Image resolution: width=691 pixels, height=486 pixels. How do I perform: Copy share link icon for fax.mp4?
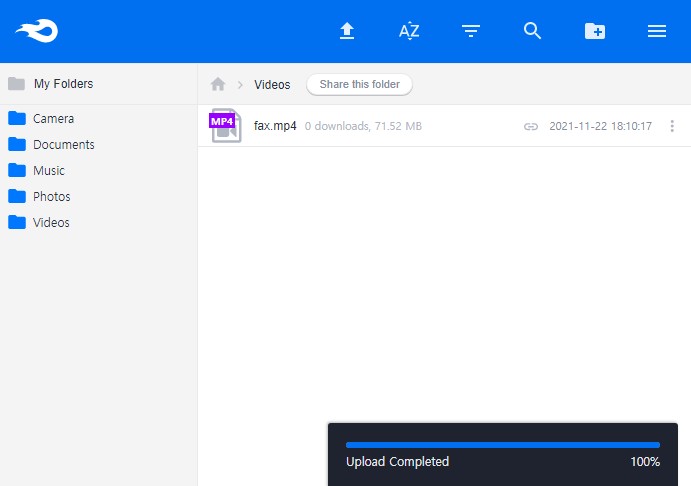531,126
